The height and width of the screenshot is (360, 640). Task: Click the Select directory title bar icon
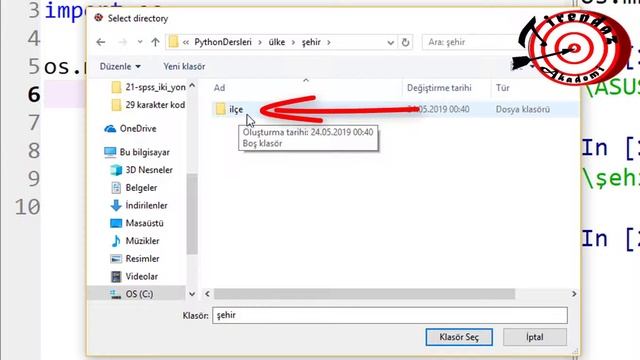99,18
